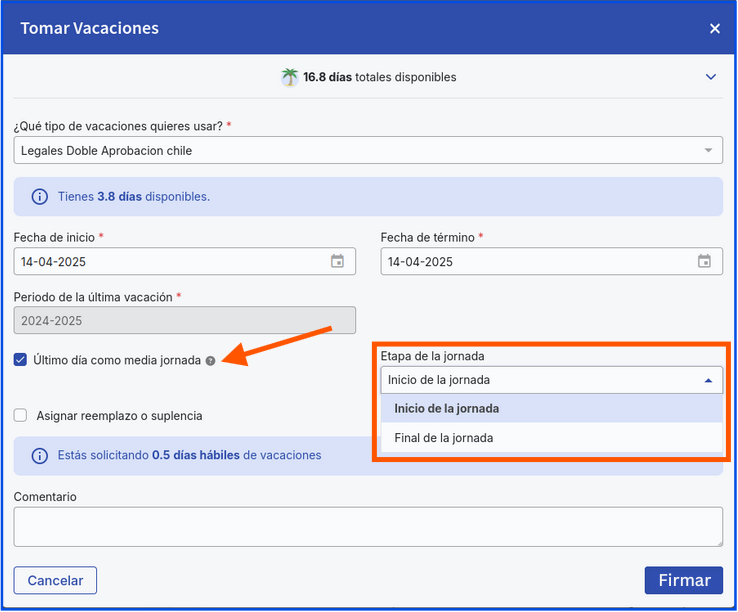Click the Firmar button
The height and width of the screenshot is (612, 738).
684,580
